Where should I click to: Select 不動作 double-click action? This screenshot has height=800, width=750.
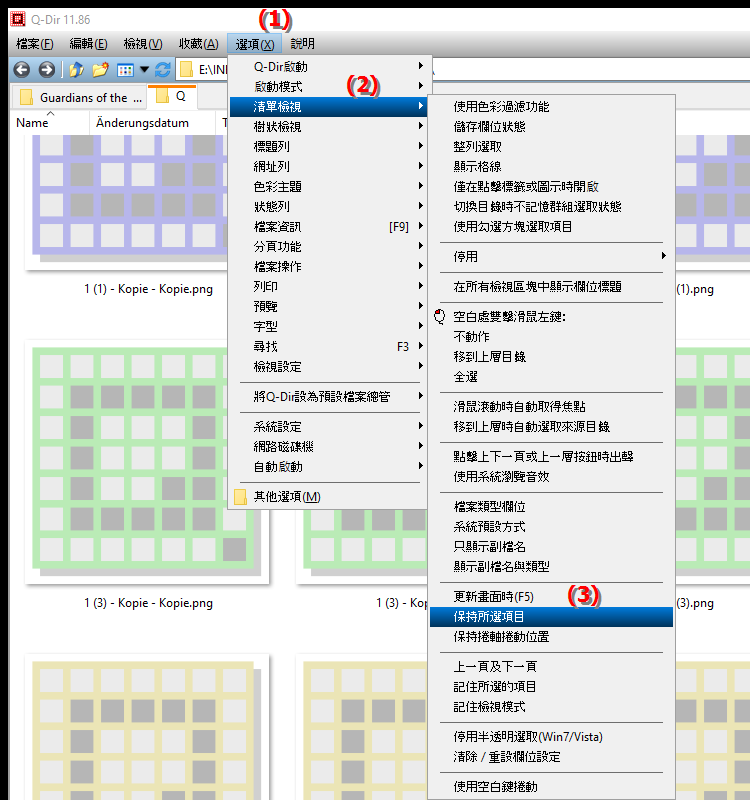pos(551,337)
